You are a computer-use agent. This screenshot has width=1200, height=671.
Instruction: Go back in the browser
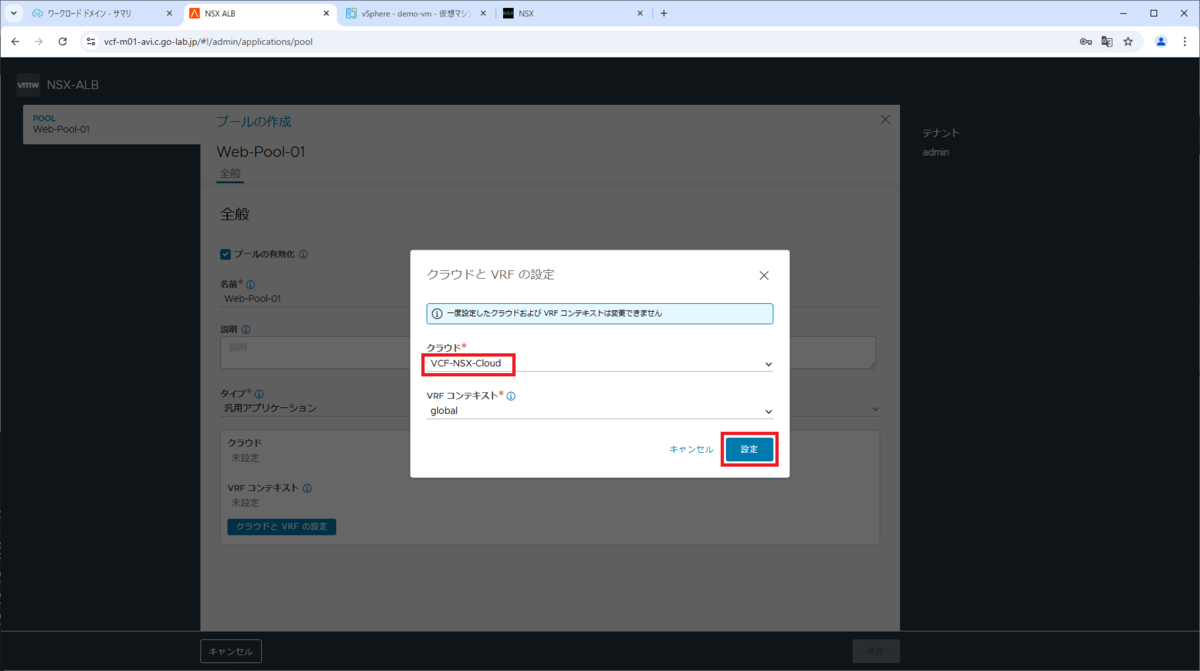[x=15, y=42]
